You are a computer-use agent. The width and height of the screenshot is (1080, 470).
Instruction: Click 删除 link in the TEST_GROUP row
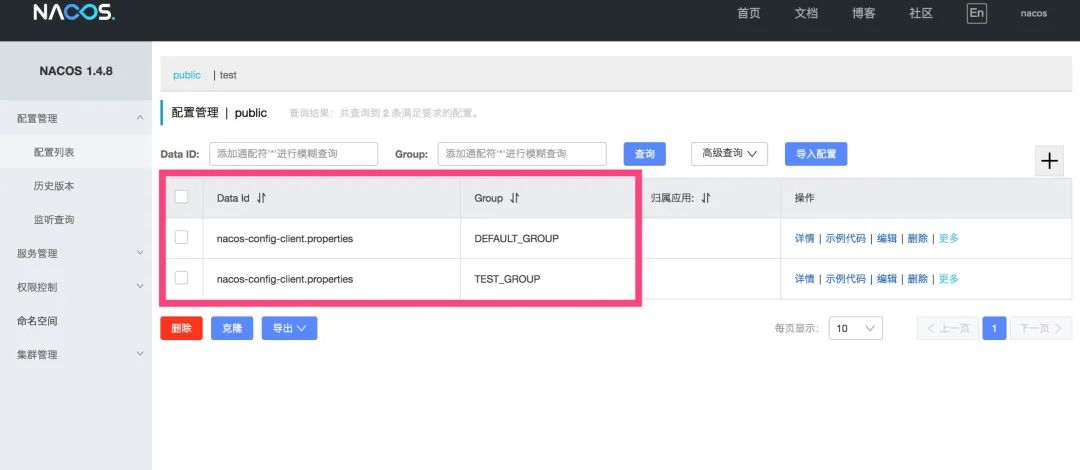click(x=917, y=279)
